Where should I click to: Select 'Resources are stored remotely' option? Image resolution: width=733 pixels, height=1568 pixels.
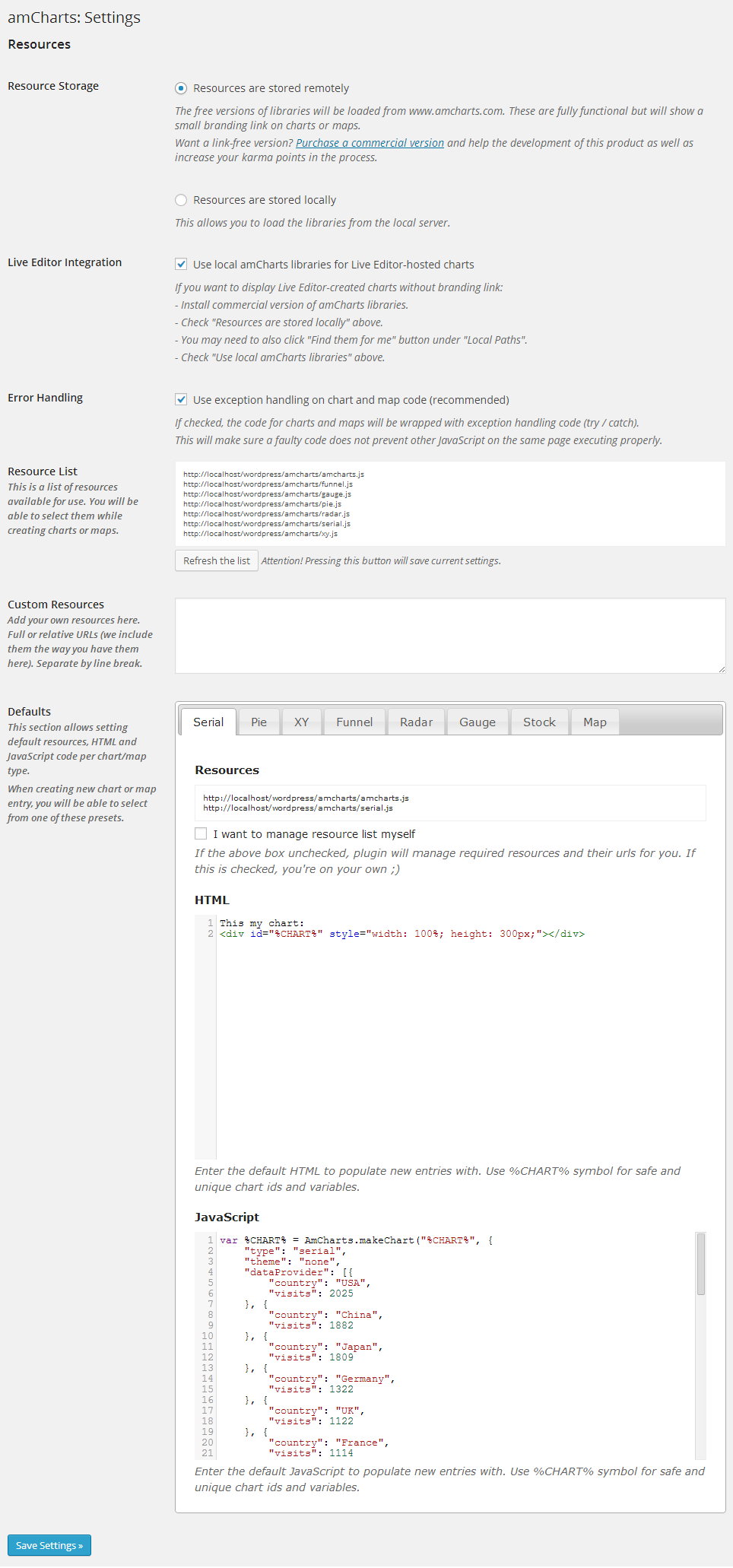tap(181, 88)
